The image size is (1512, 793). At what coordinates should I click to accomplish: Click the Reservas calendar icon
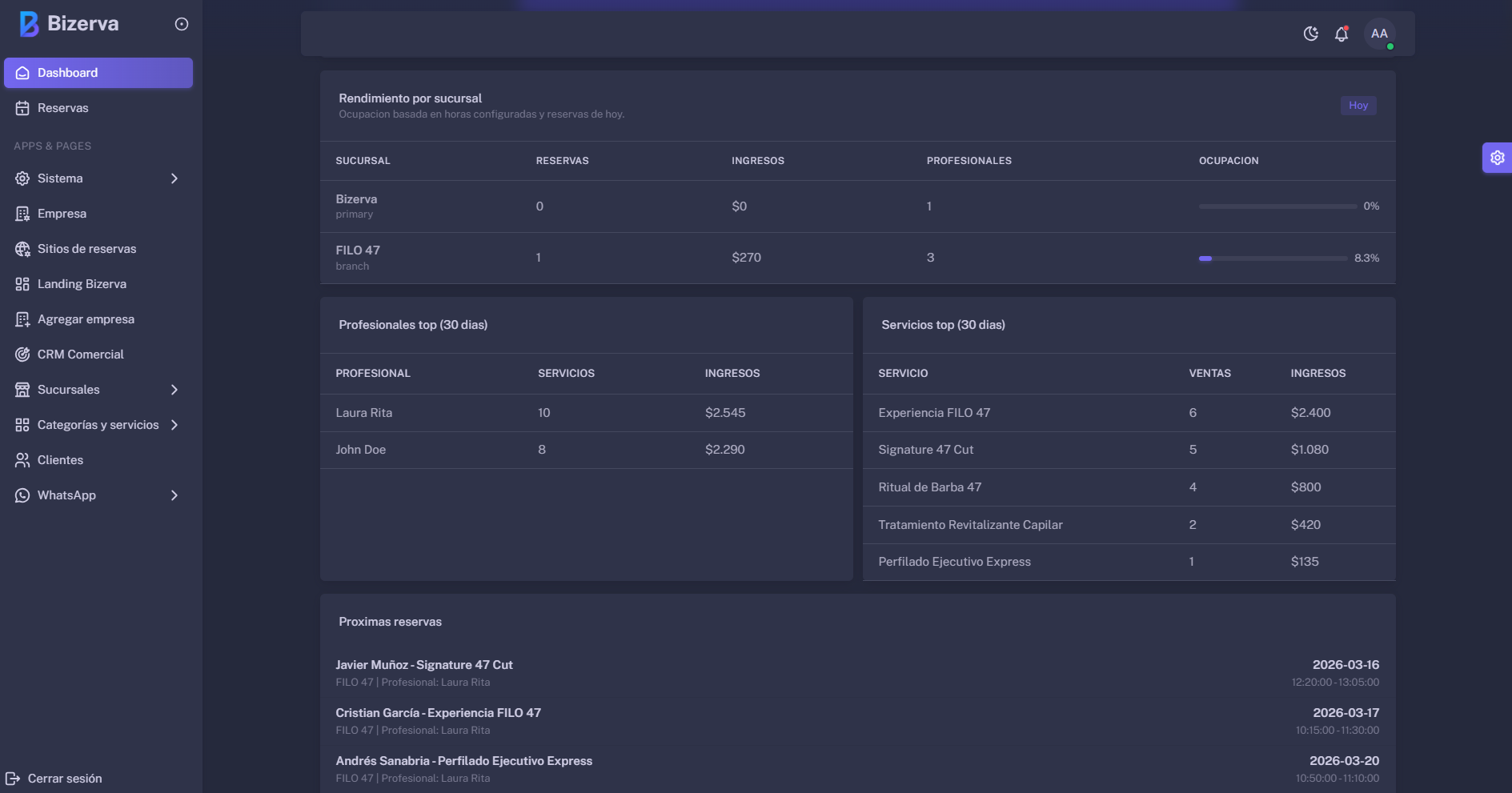coord(22,108)
